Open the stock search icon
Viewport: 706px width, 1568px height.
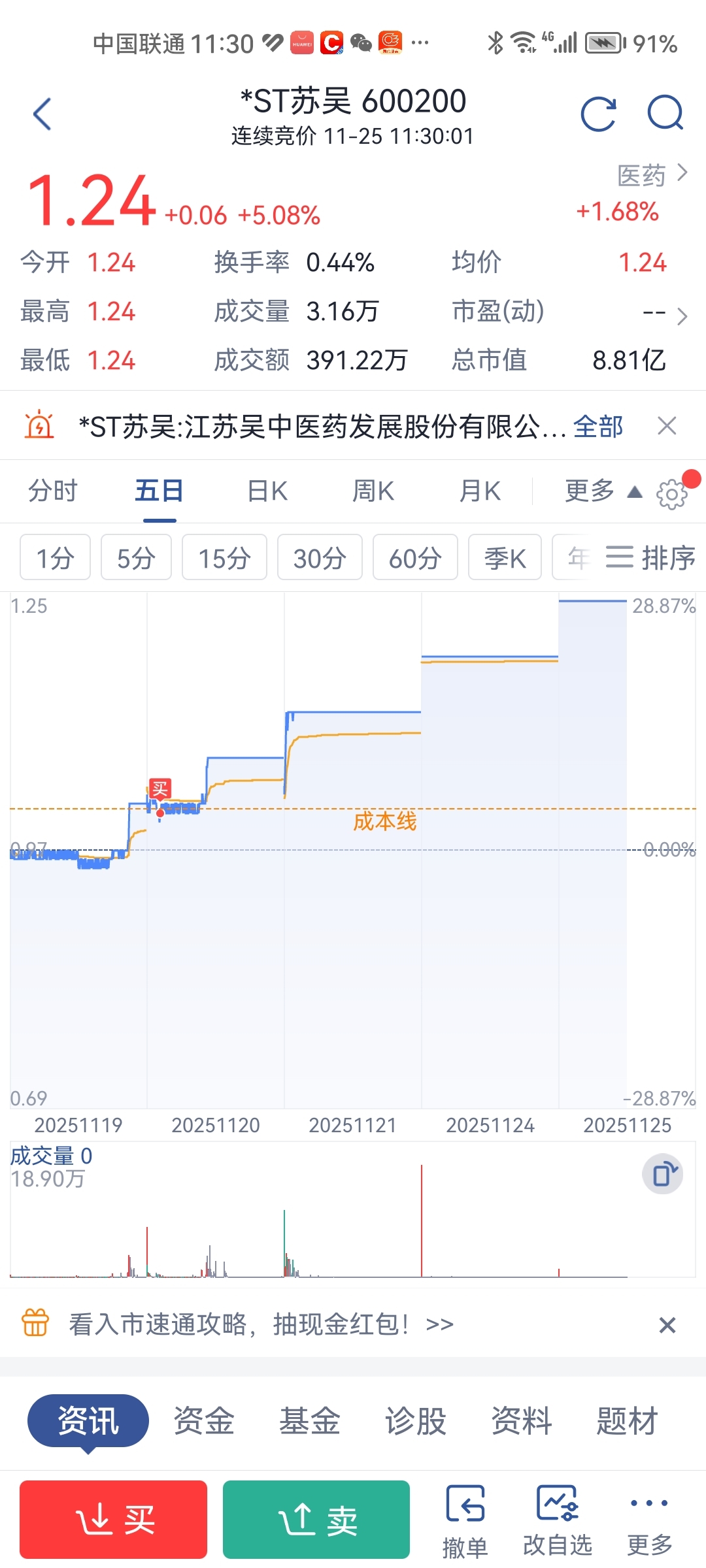665,114
